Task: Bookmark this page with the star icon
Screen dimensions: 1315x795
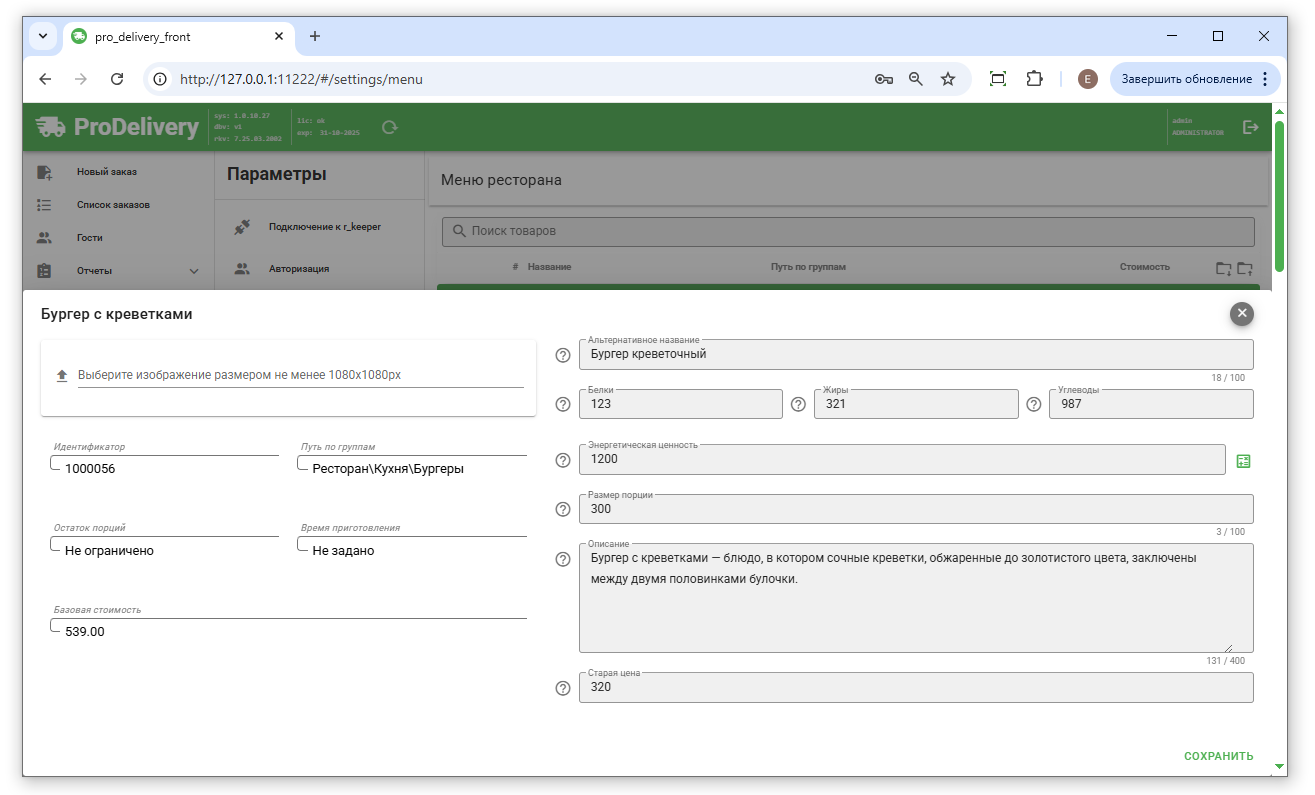Action: tap(948, 79)
